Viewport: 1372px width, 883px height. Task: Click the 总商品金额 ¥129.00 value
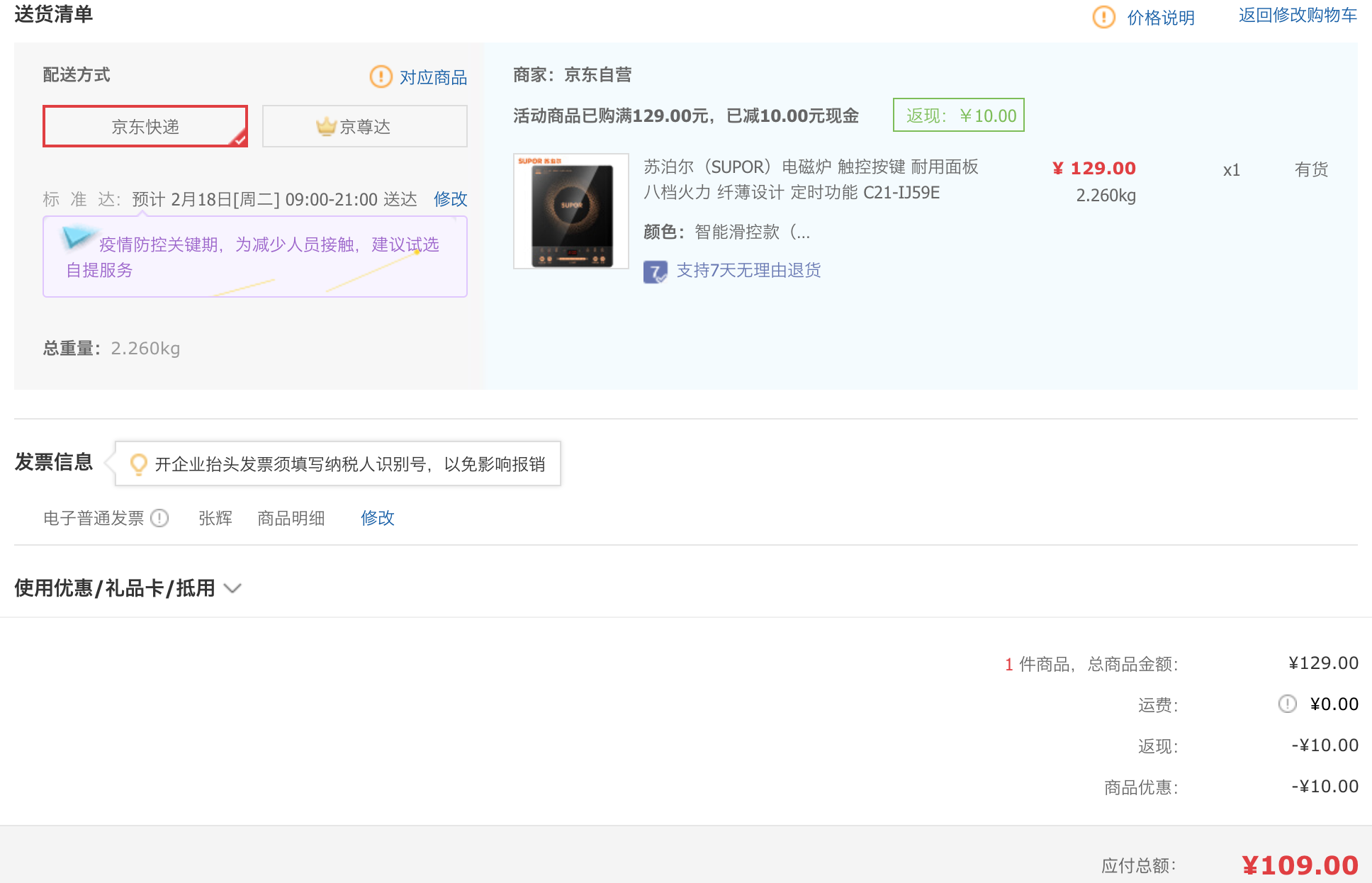tap(1323, 663)
